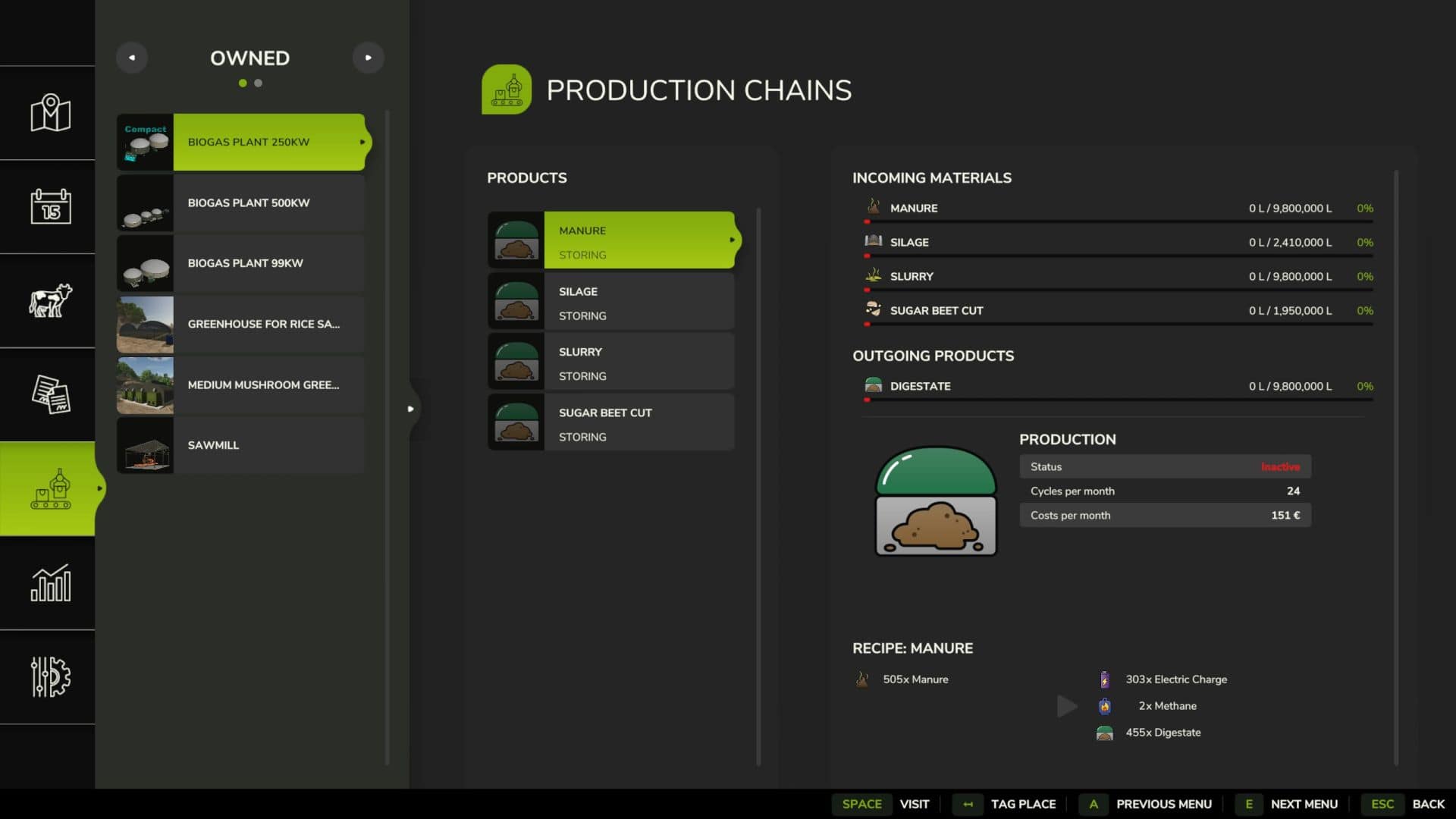
Task: Open the calendar sidebar icon
Action: point(50,206)
